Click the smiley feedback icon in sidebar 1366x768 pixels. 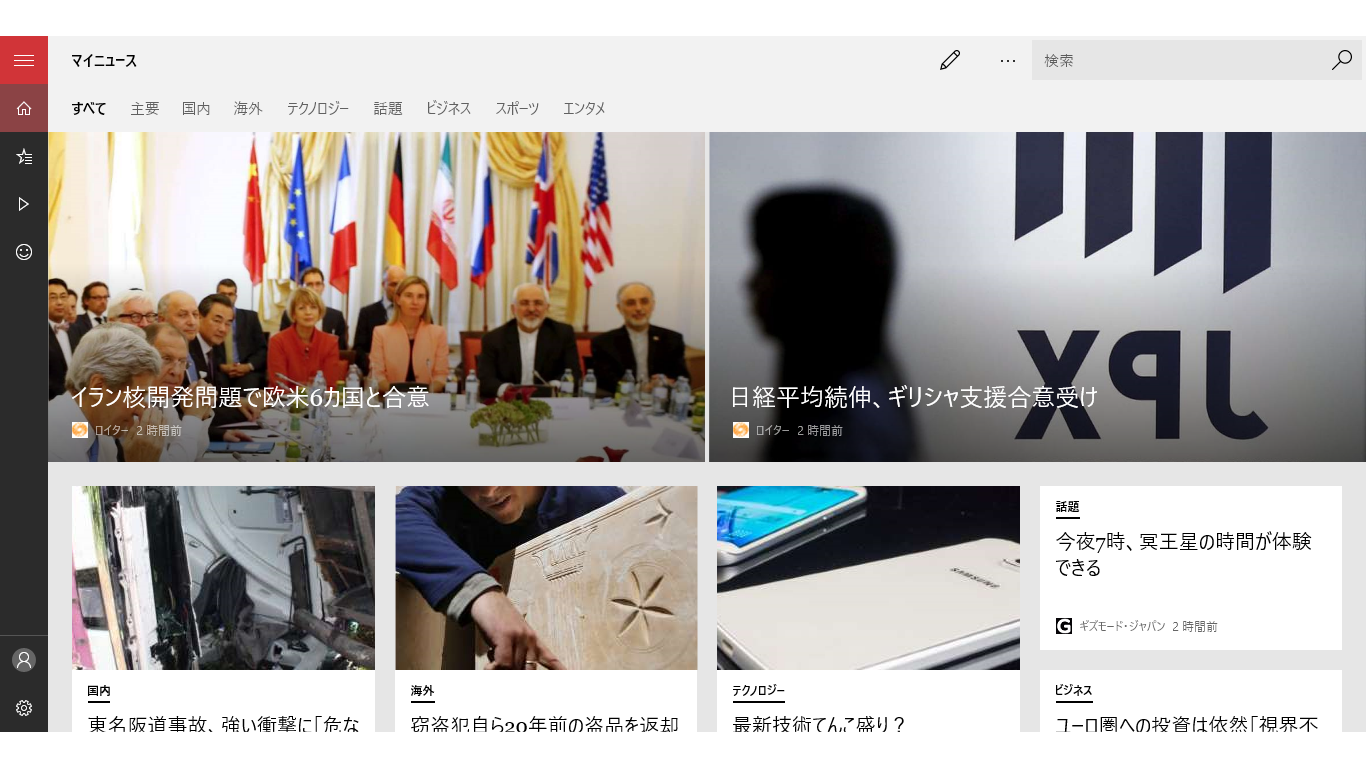pos(24,252)
